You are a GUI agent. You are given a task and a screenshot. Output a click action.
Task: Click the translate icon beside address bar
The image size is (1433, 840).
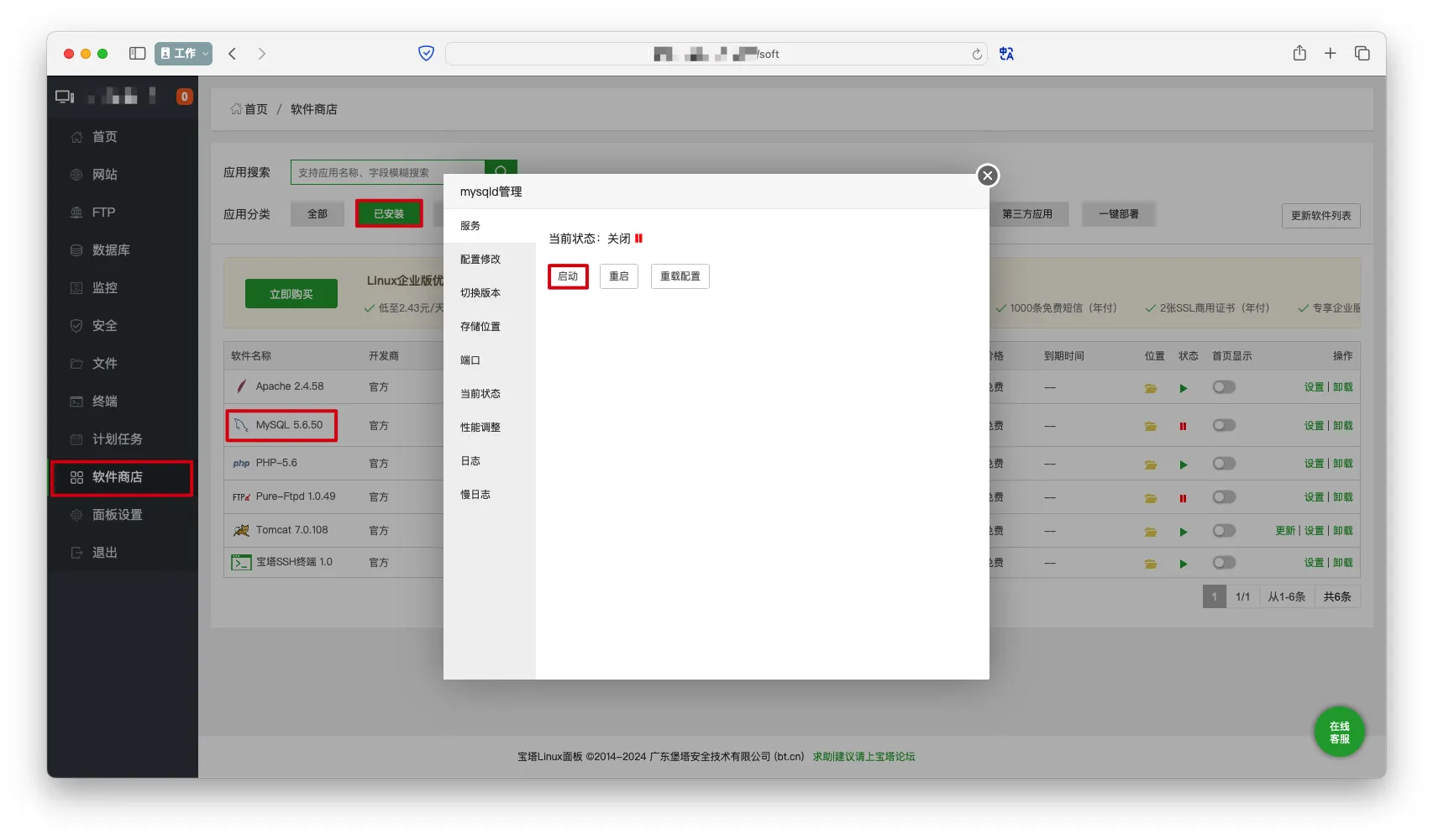tap(1006, 54)
